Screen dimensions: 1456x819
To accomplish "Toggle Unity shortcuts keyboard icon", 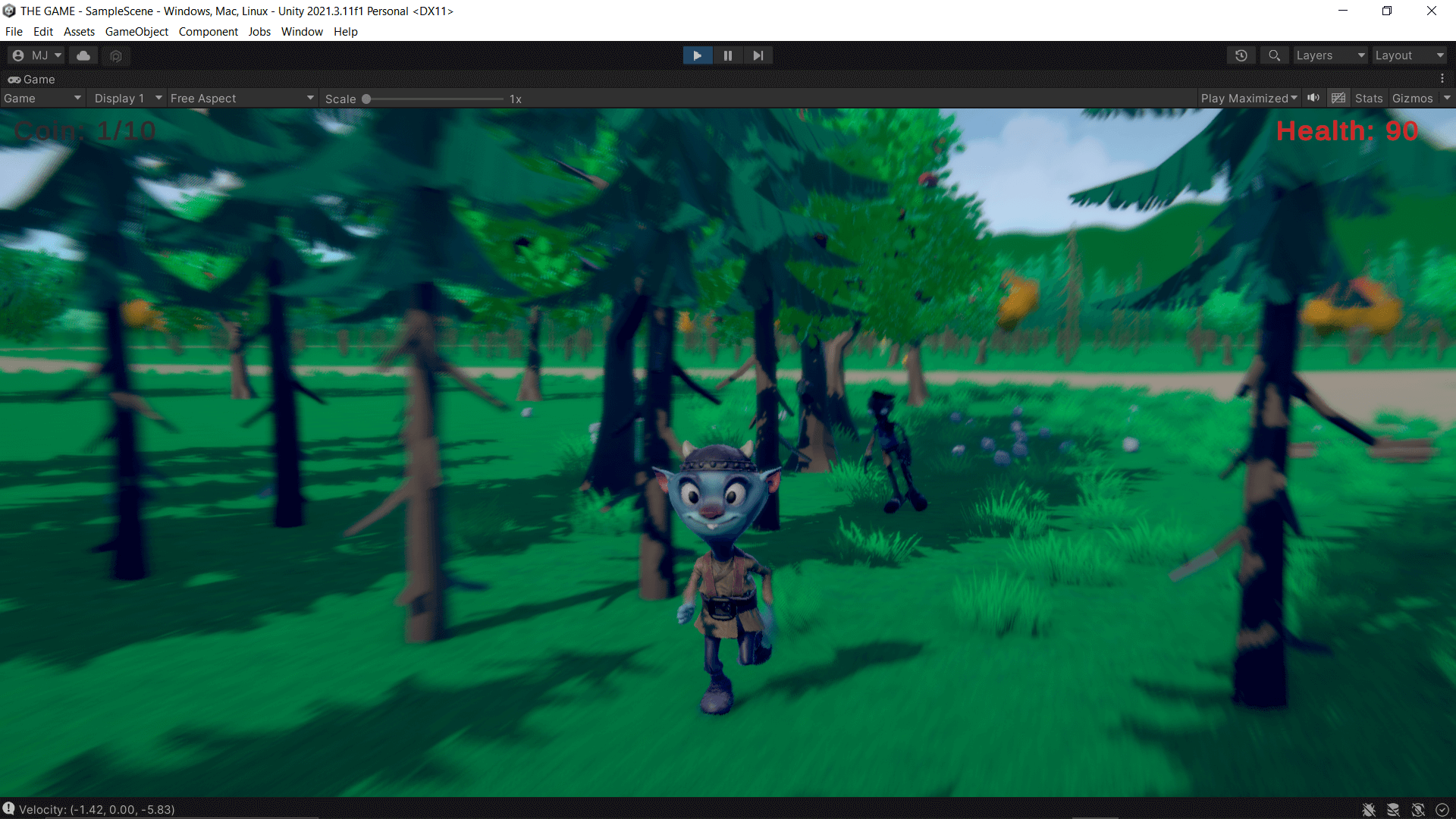I will pyautogui.click(x=1338, y=98).
